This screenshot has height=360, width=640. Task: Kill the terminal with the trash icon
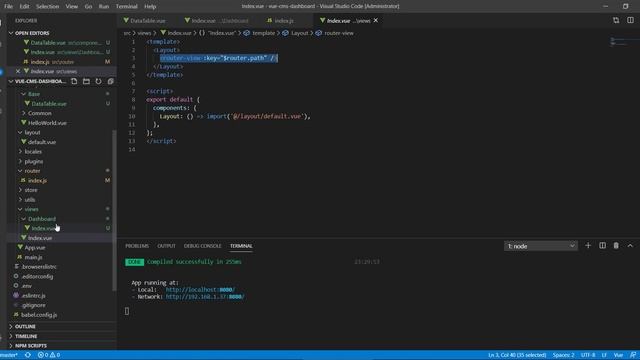click(x=616, y=246)
